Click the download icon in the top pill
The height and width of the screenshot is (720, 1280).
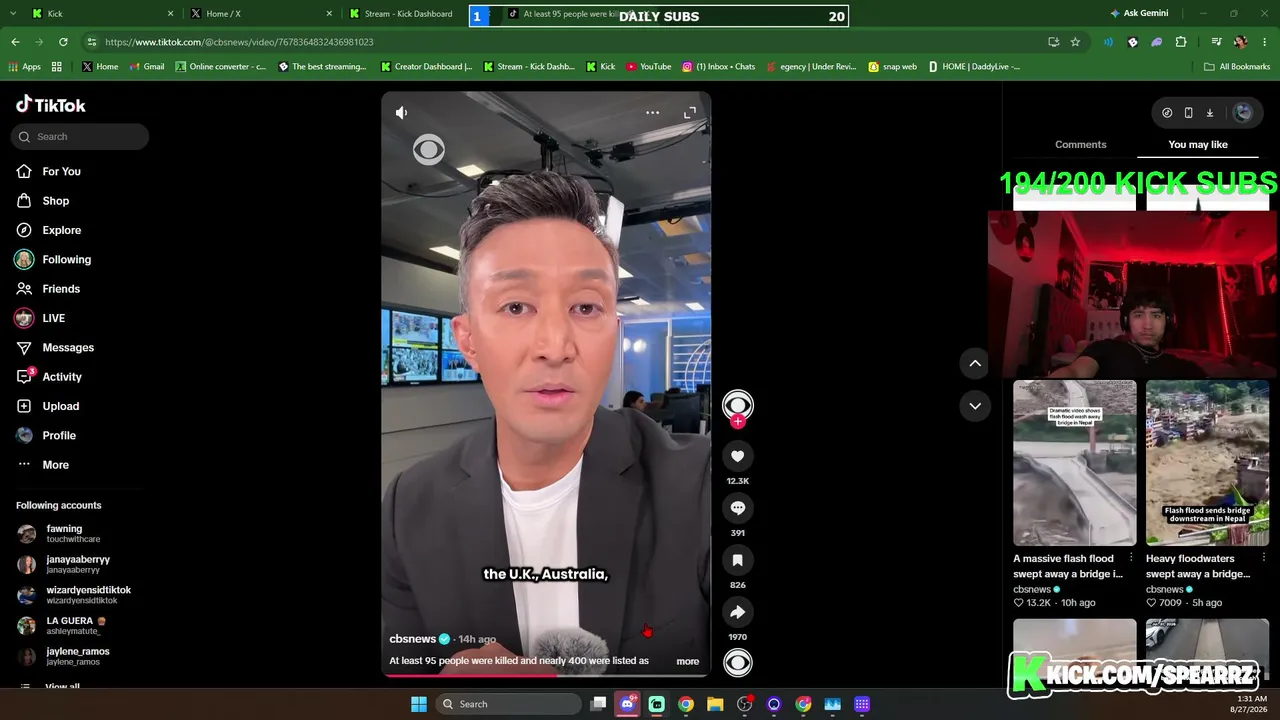[x=1209, y=113]
